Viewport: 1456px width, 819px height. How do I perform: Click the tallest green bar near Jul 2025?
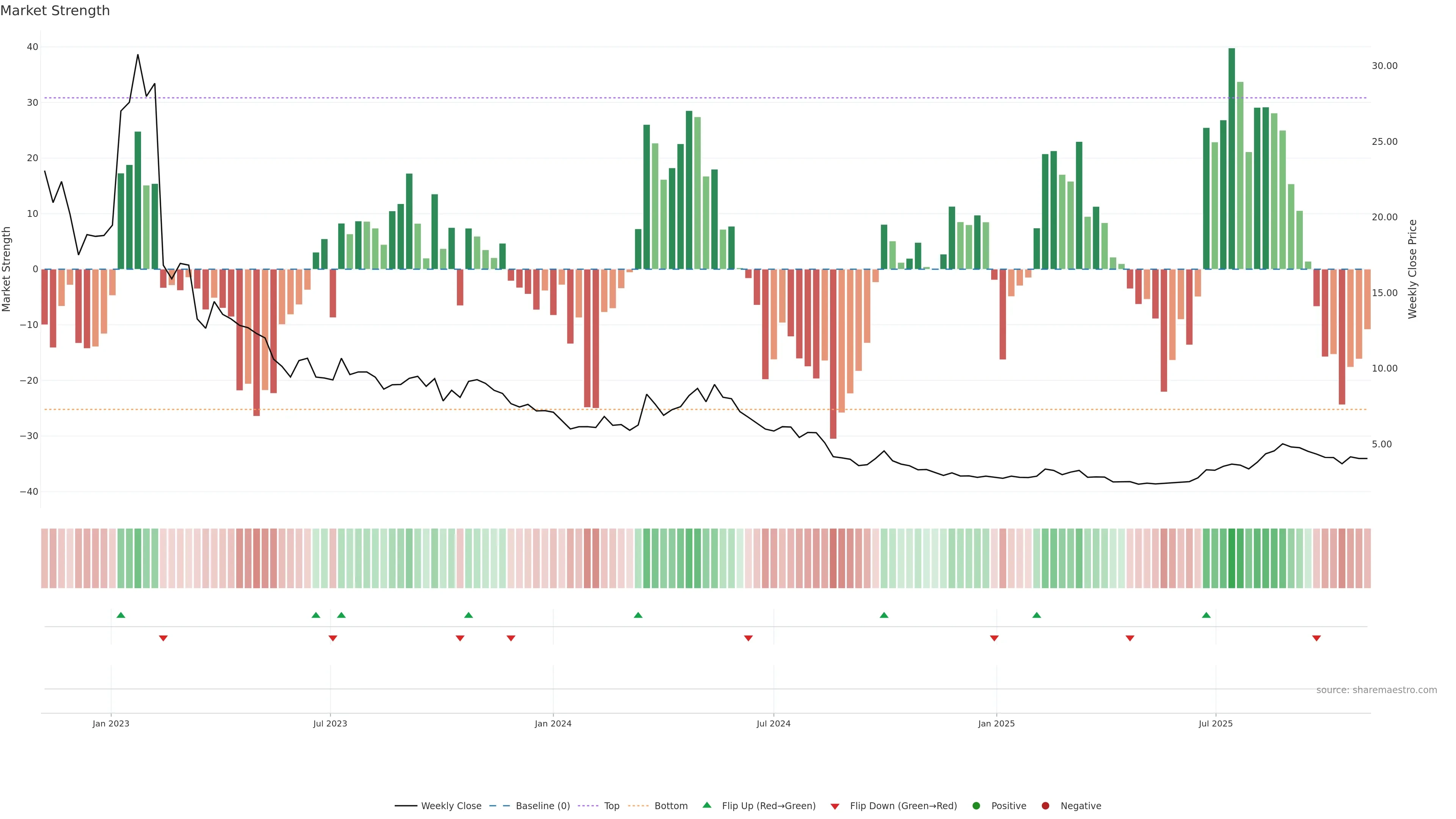(1232, 158)
